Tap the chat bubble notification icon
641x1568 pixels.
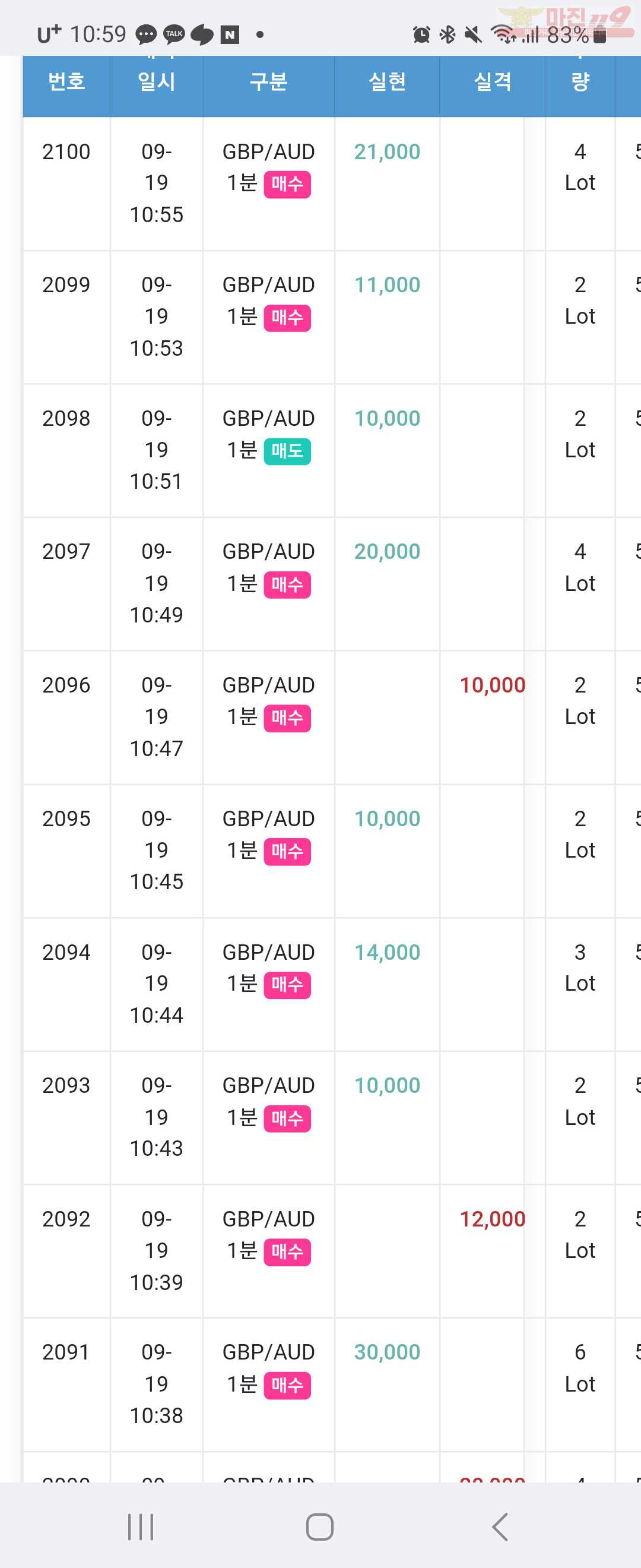click(x=146, y=34)
